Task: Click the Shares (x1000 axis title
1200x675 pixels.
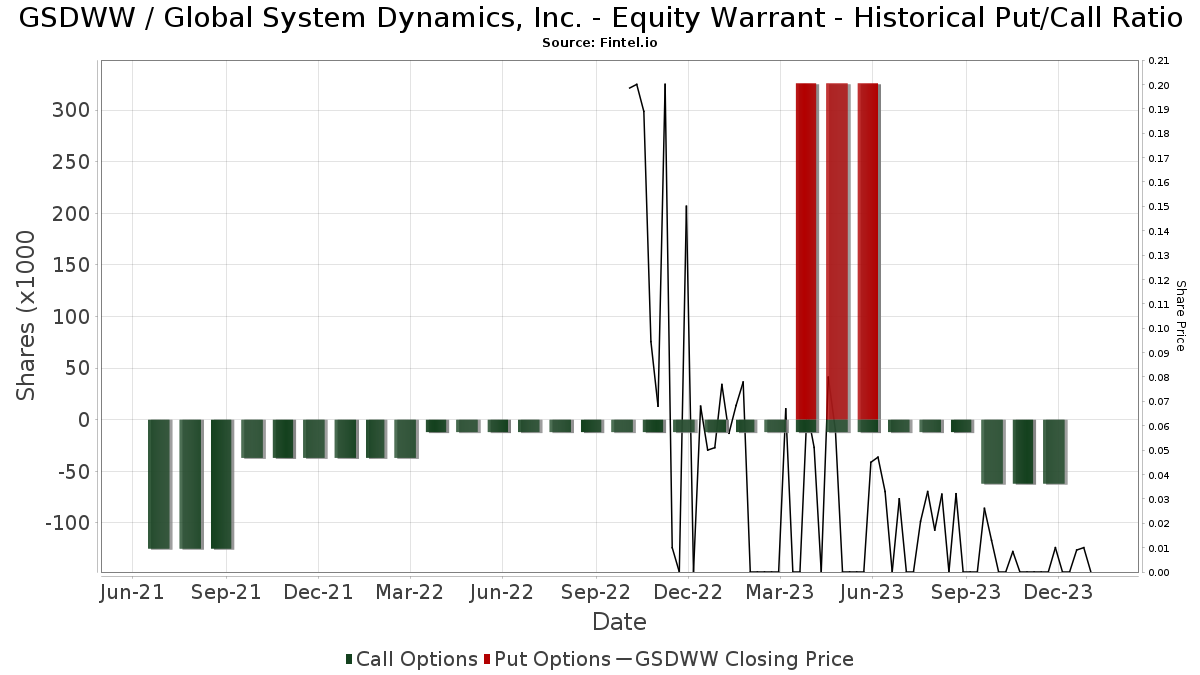Action: [27, 316]
